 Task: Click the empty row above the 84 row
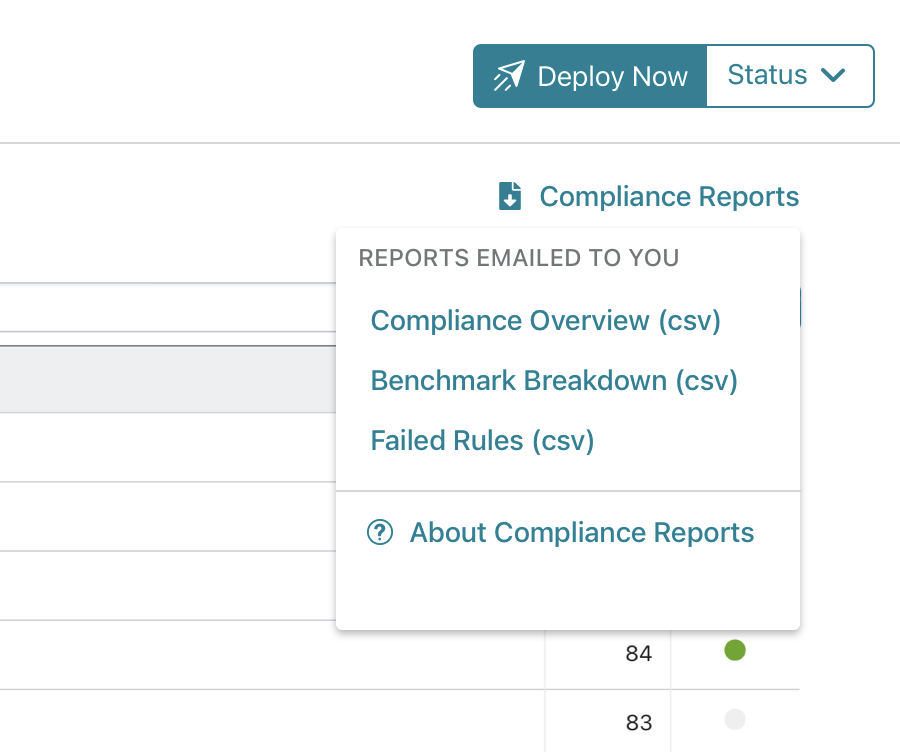168,586
